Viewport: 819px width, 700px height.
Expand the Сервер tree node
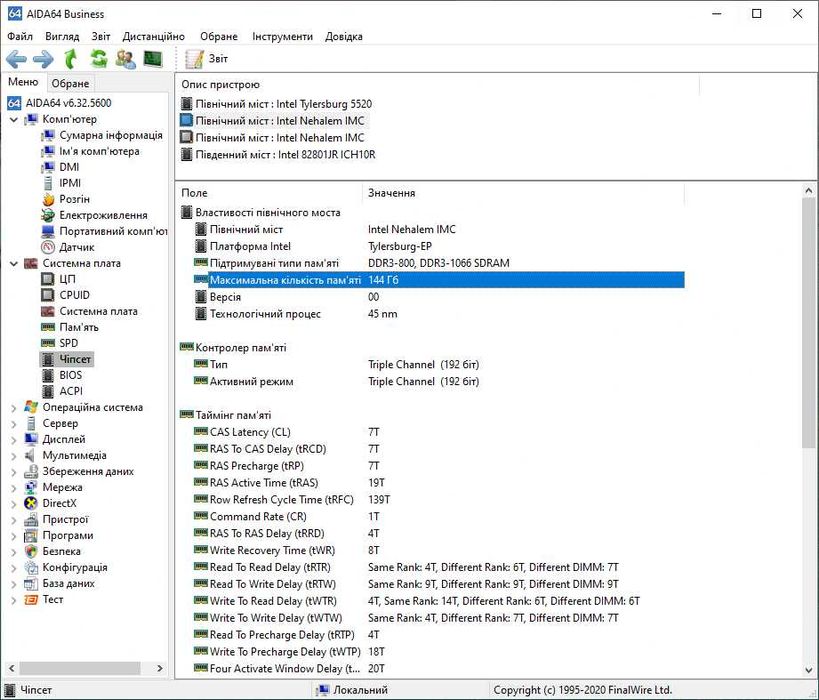(x=14, y=424)
